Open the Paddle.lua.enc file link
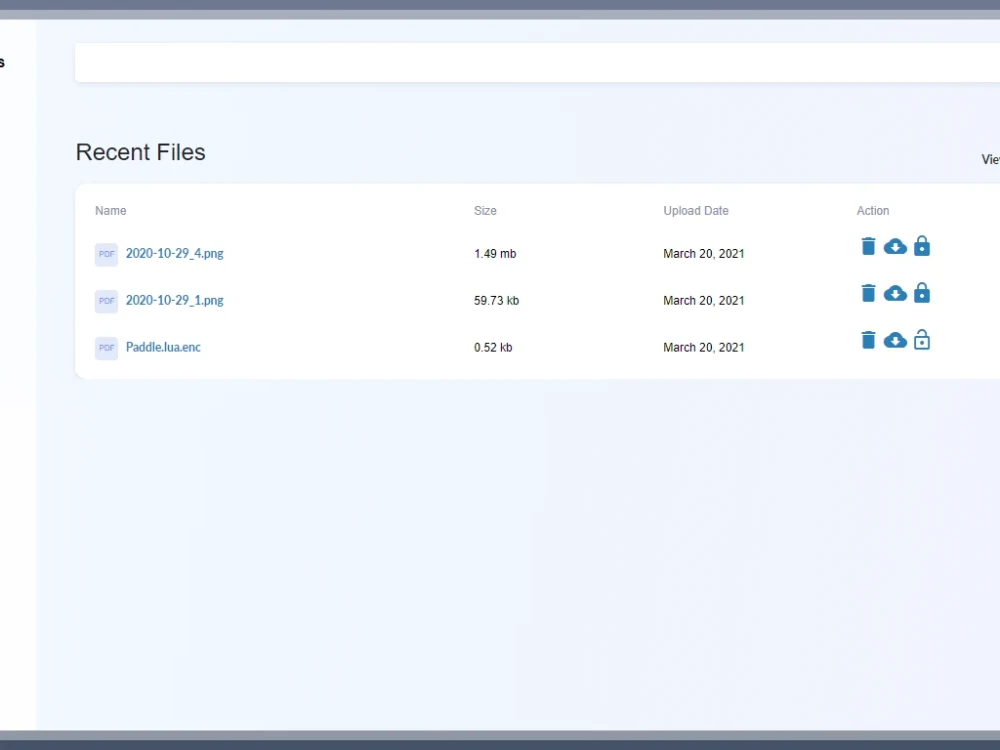Image resolution: width=1000 pixels, height=750 pixels. click(x=163, y=347)
